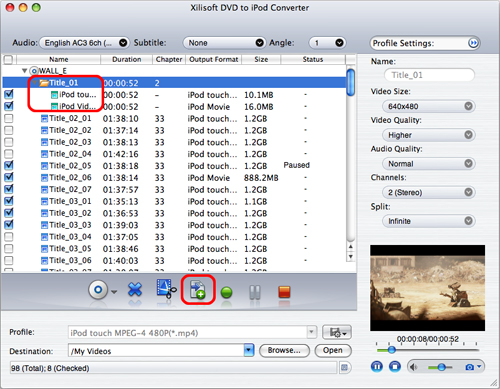
Task: Uncheck the iPod Vid... profile checkbox
Action: tap(9, 106)
